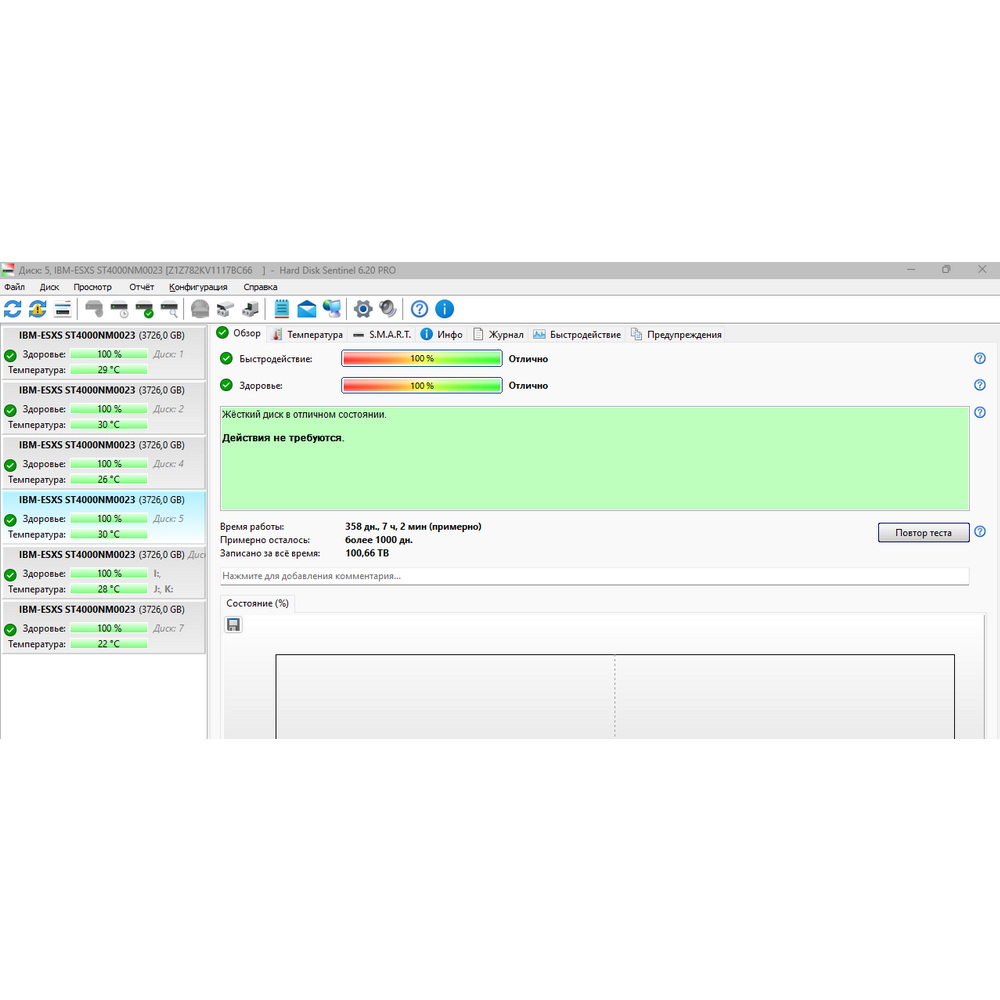Click help icon beside the Быстродействие bar

pos(980,358)
